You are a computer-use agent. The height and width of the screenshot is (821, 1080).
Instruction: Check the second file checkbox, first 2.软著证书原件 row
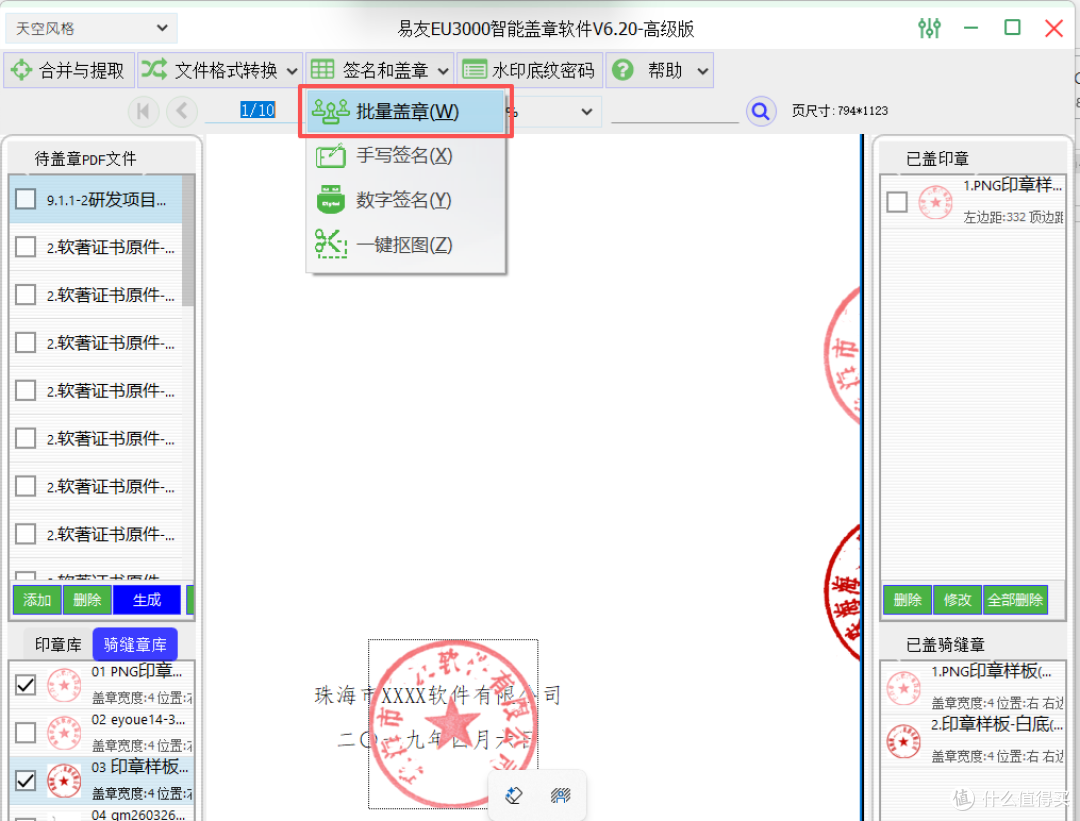tap(25, 247)
